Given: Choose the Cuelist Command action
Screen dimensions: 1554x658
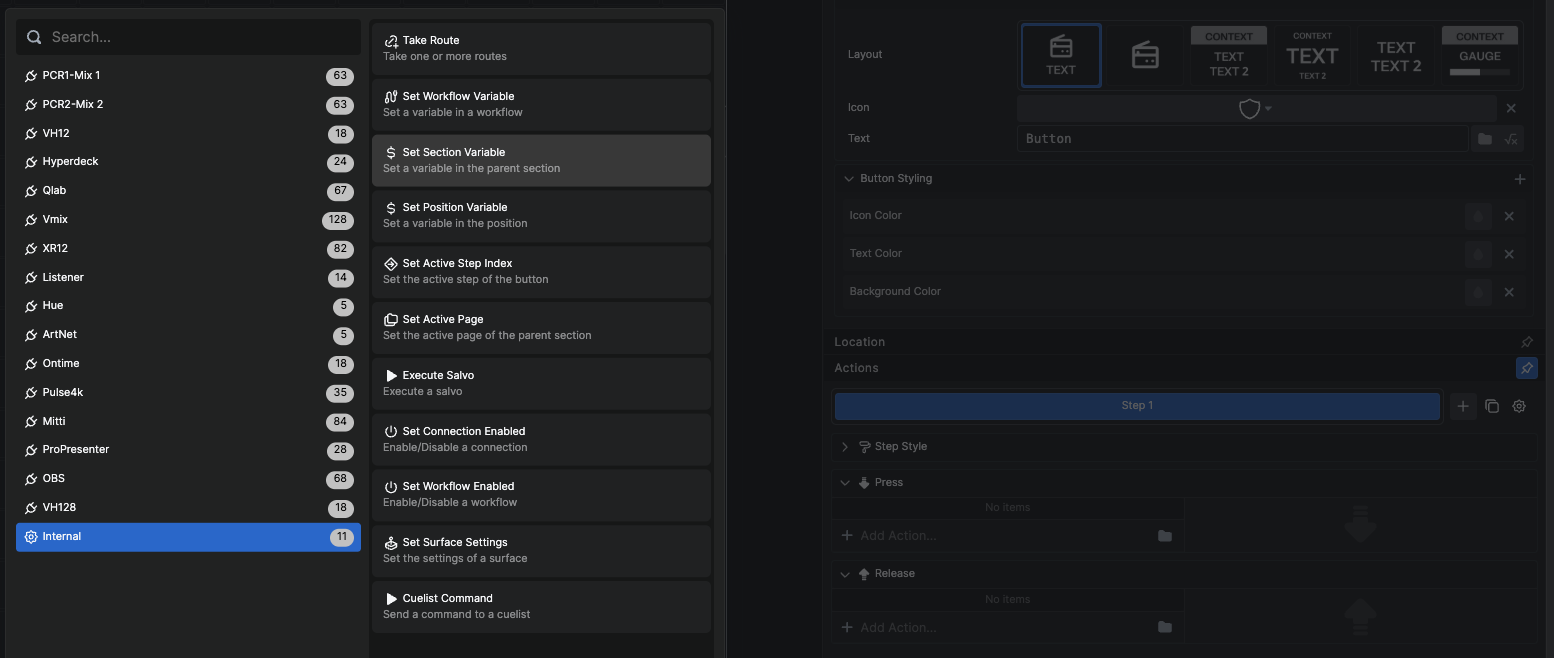Looking at the screenshot, I should tap(541, 606).
